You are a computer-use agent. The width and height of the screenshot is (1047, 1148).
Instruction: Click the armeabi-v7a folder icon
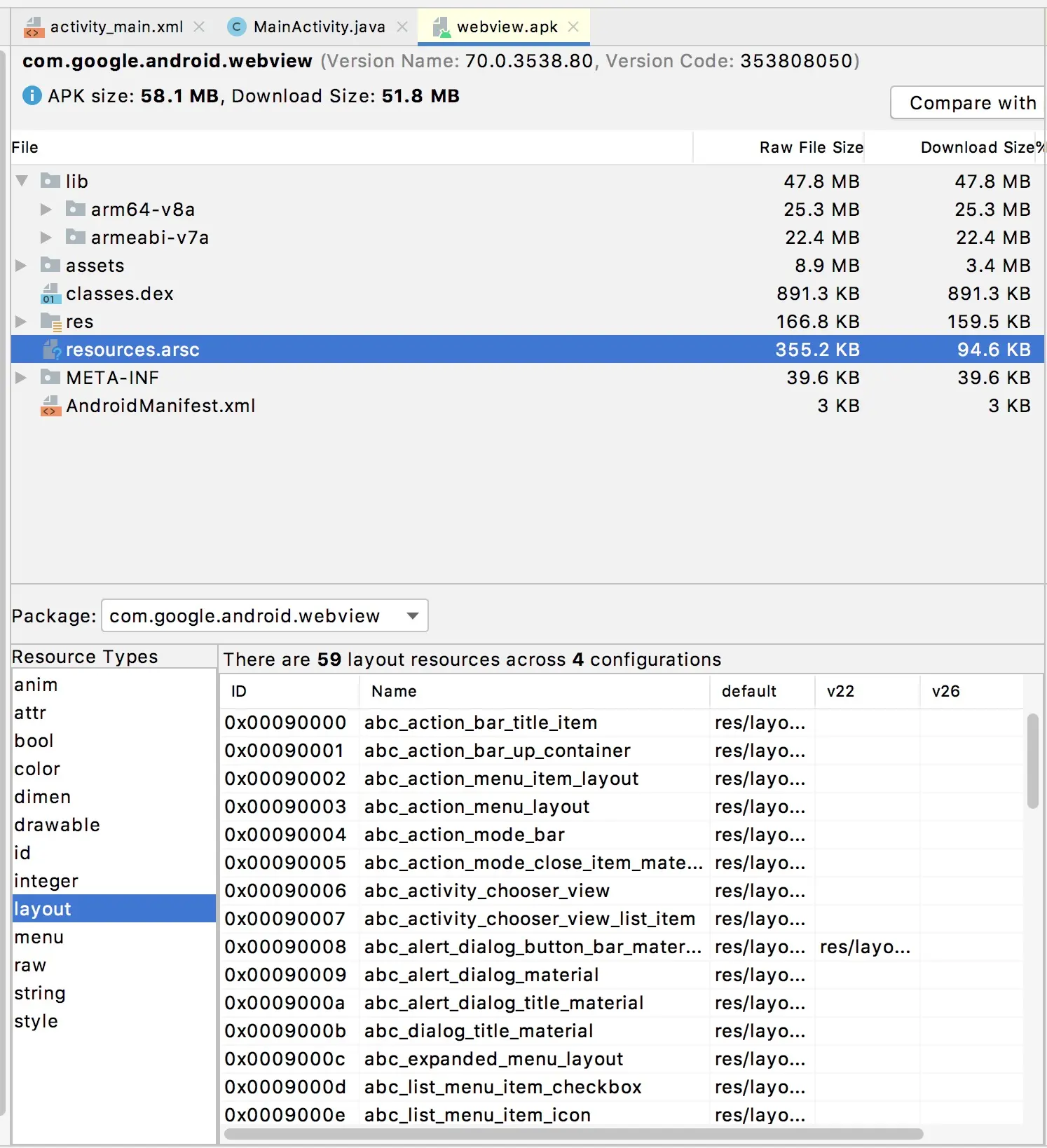pos(76,237)
